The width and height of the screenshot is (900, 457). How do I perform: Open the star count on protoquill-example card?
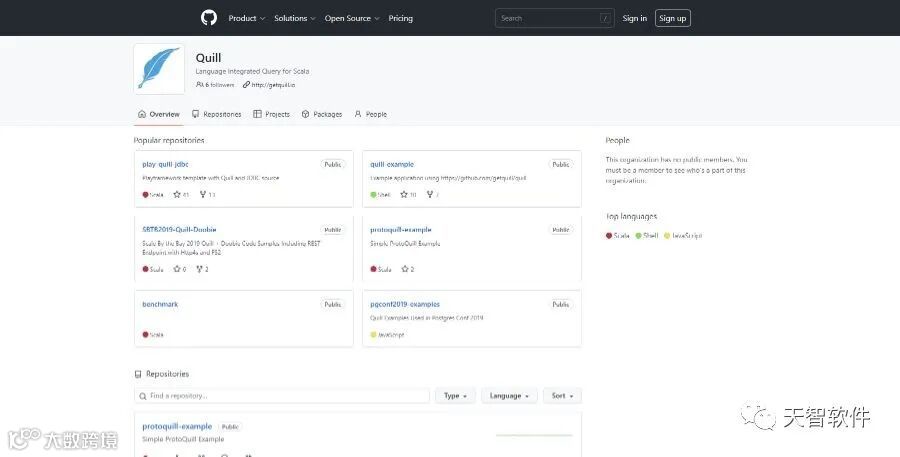point(408,269)
